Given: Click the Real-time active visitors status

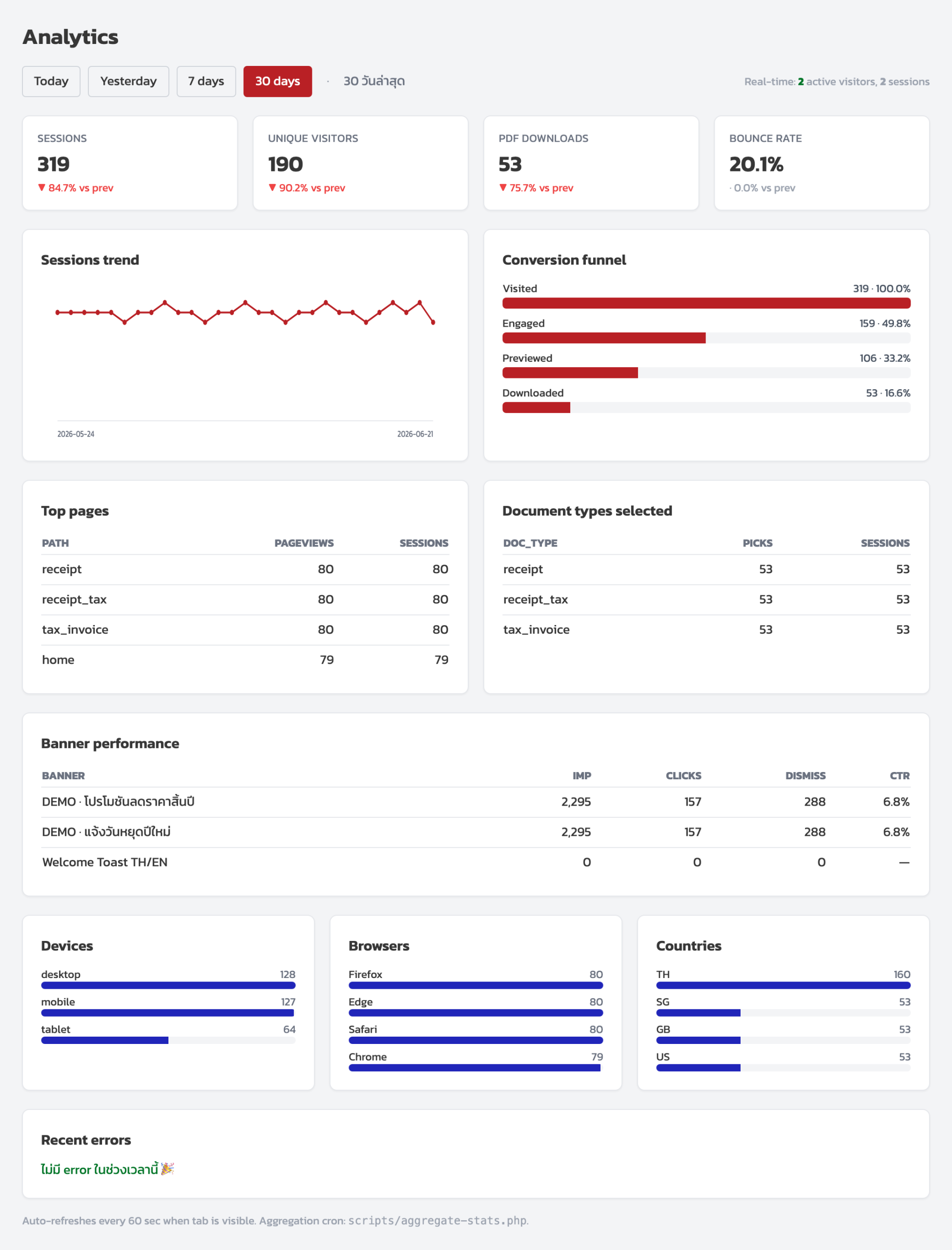Looking at the screenshot, I should (836, 82).
